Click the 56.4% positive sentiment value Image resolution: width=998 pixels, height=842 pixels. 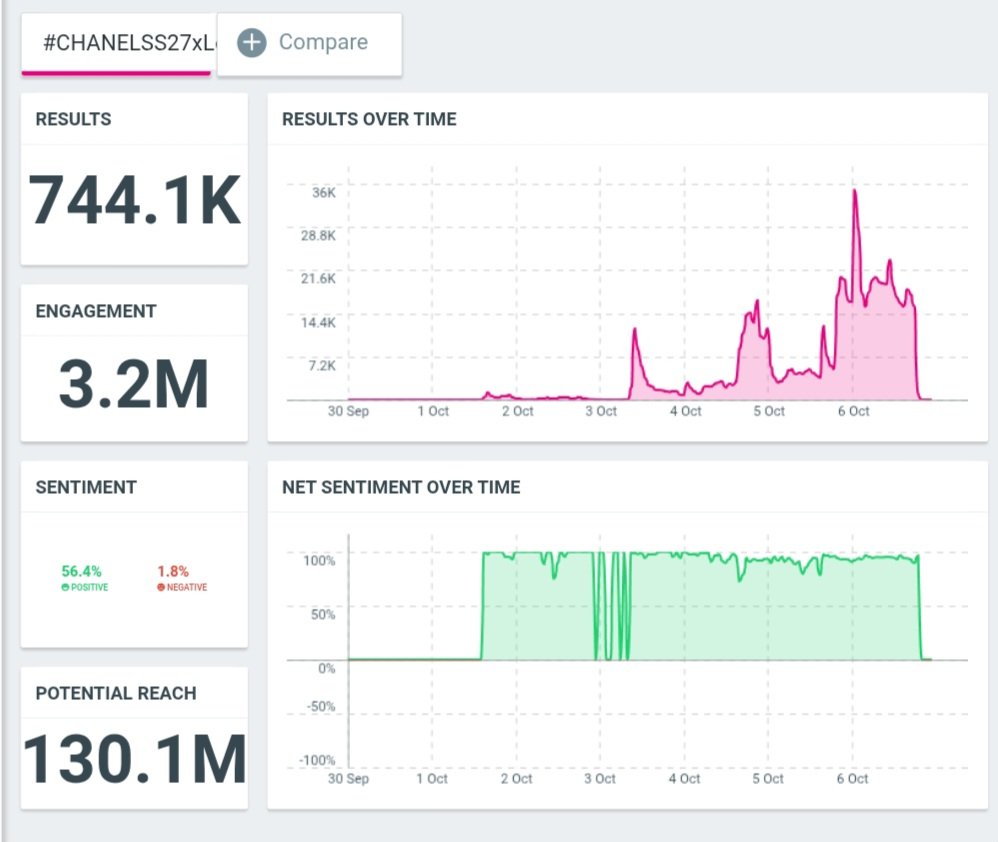click(x=81, y=571)
